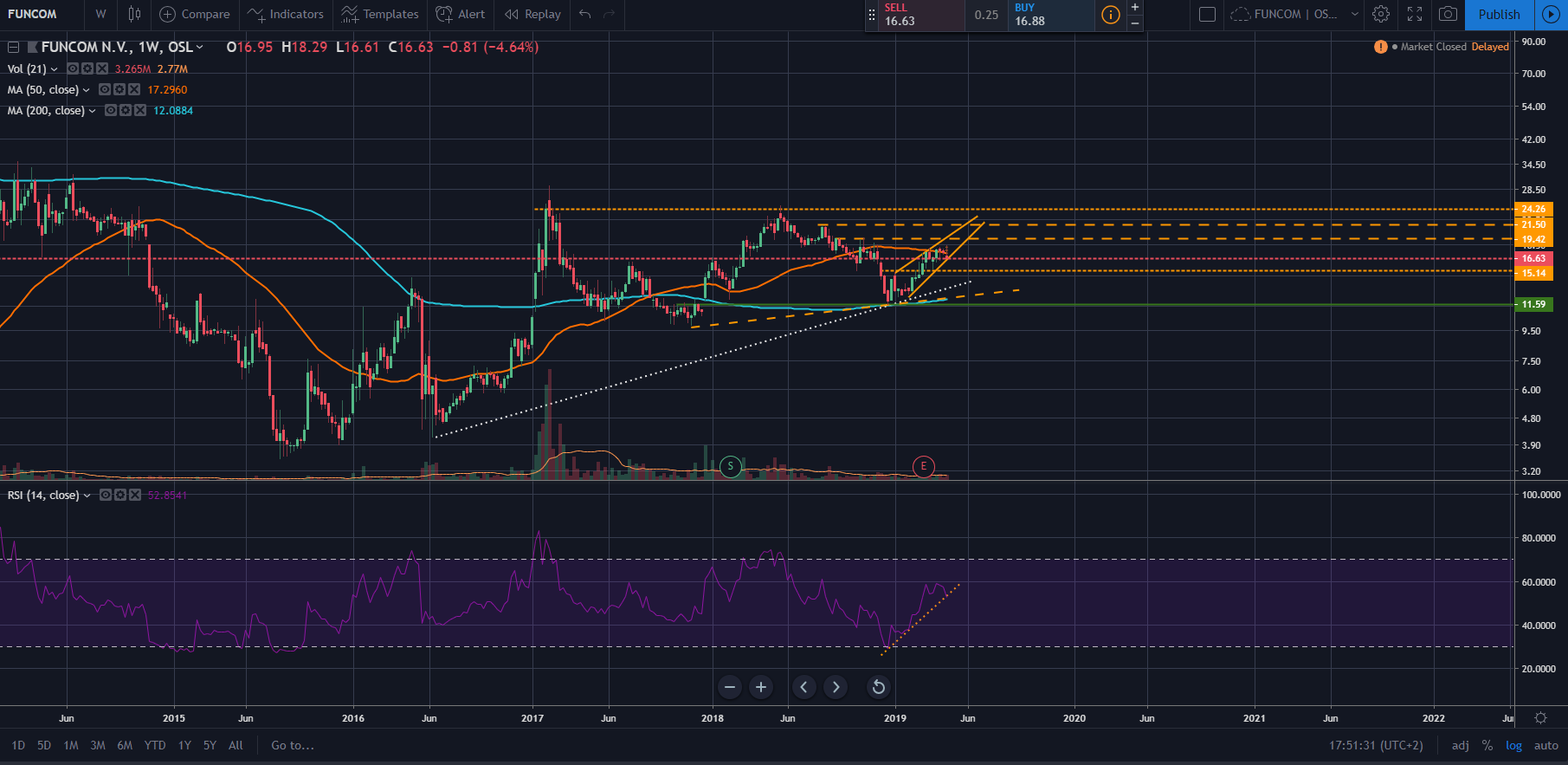Open the FUNCOM | OS... saved layout dropdown
Viewport: 1568px width, 765px height.
point(1294,14)
